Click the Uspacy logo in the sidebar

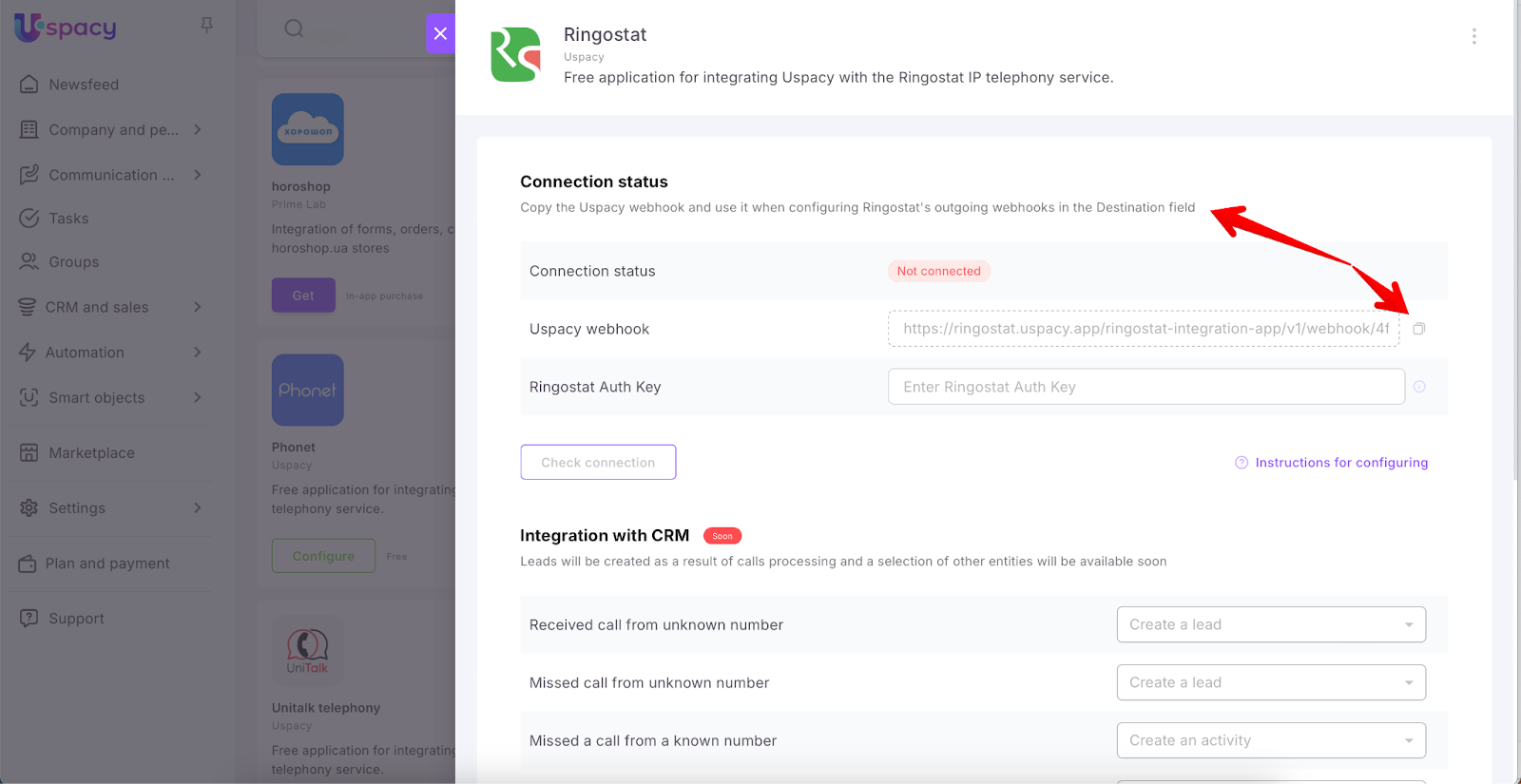[x=66, y=28]
